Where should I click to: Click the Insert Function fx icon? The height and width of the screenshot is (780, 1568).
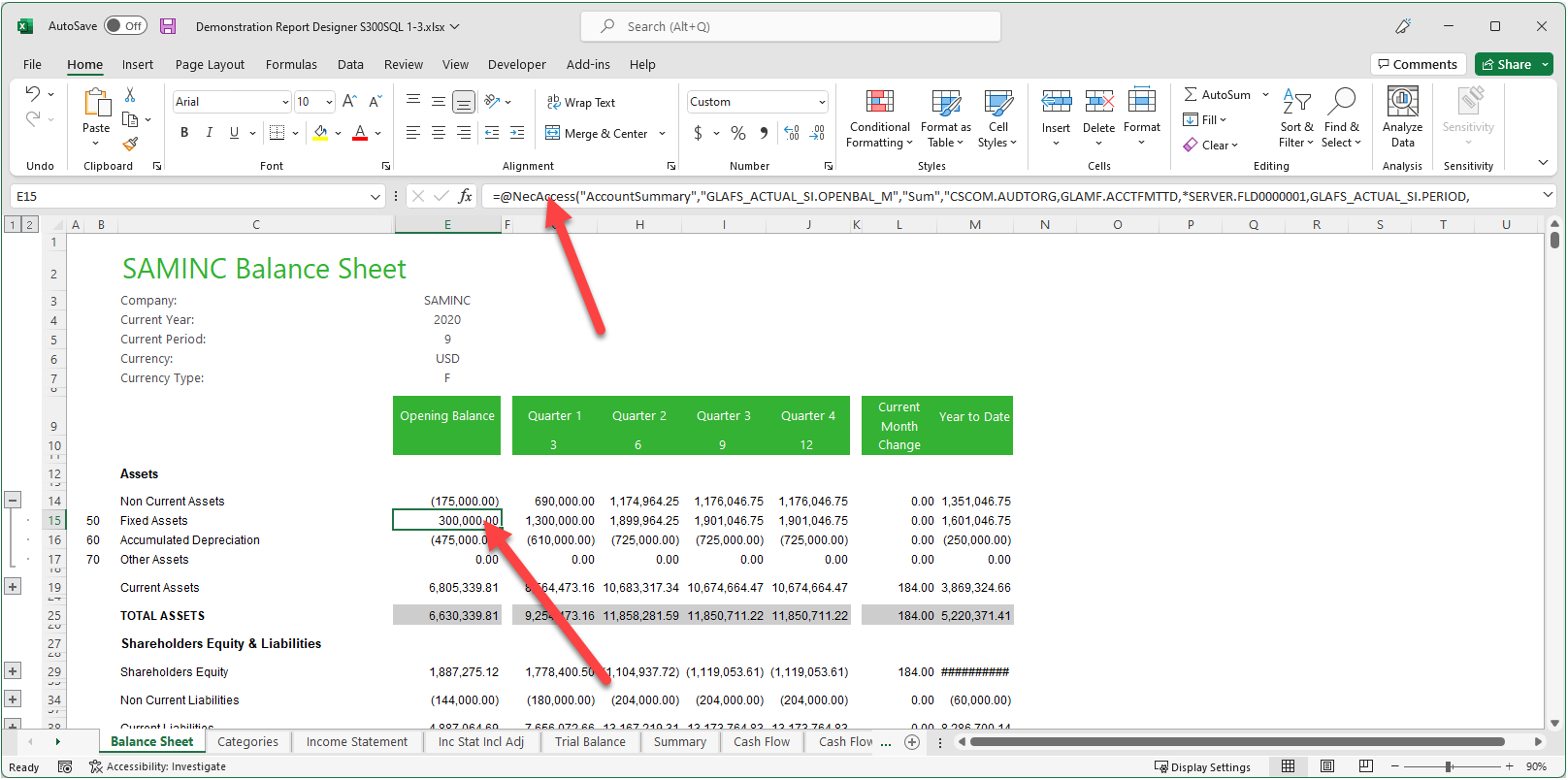[x=466, y=196]
